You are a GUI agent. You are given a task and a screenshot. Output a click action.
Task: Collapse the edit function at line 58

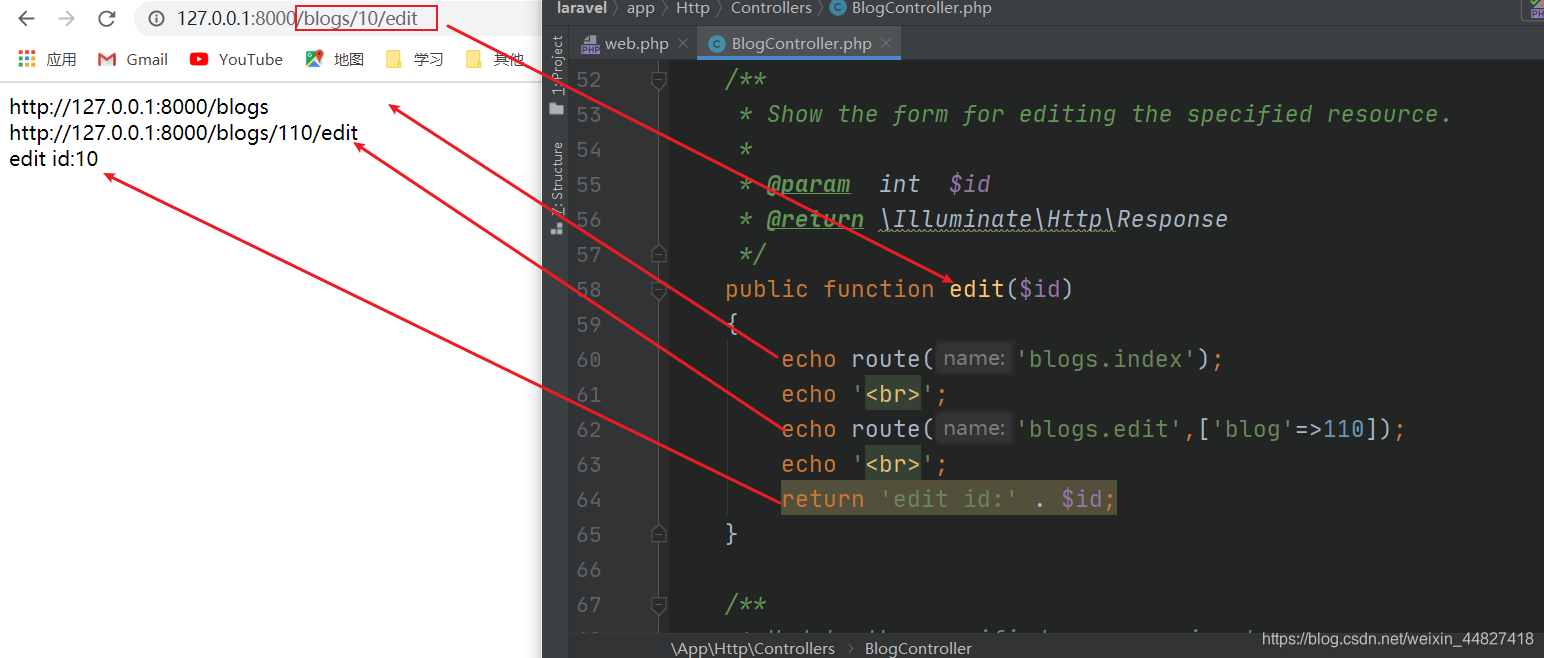[x=658, y=289]
